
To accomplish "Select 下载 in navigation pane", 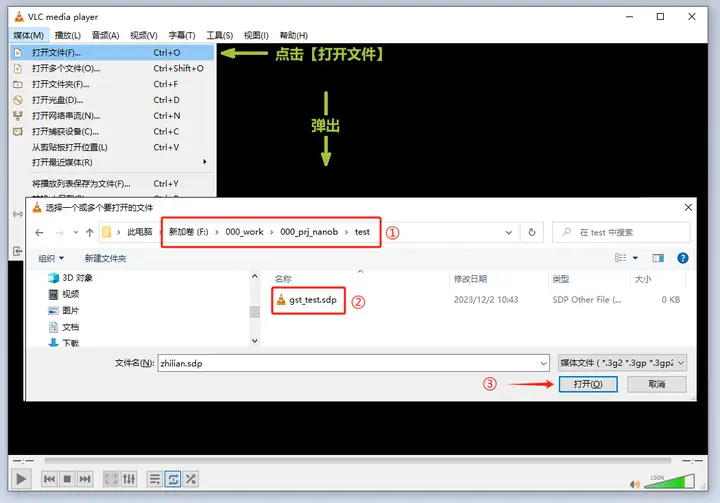I will click(x=64, y=343).
